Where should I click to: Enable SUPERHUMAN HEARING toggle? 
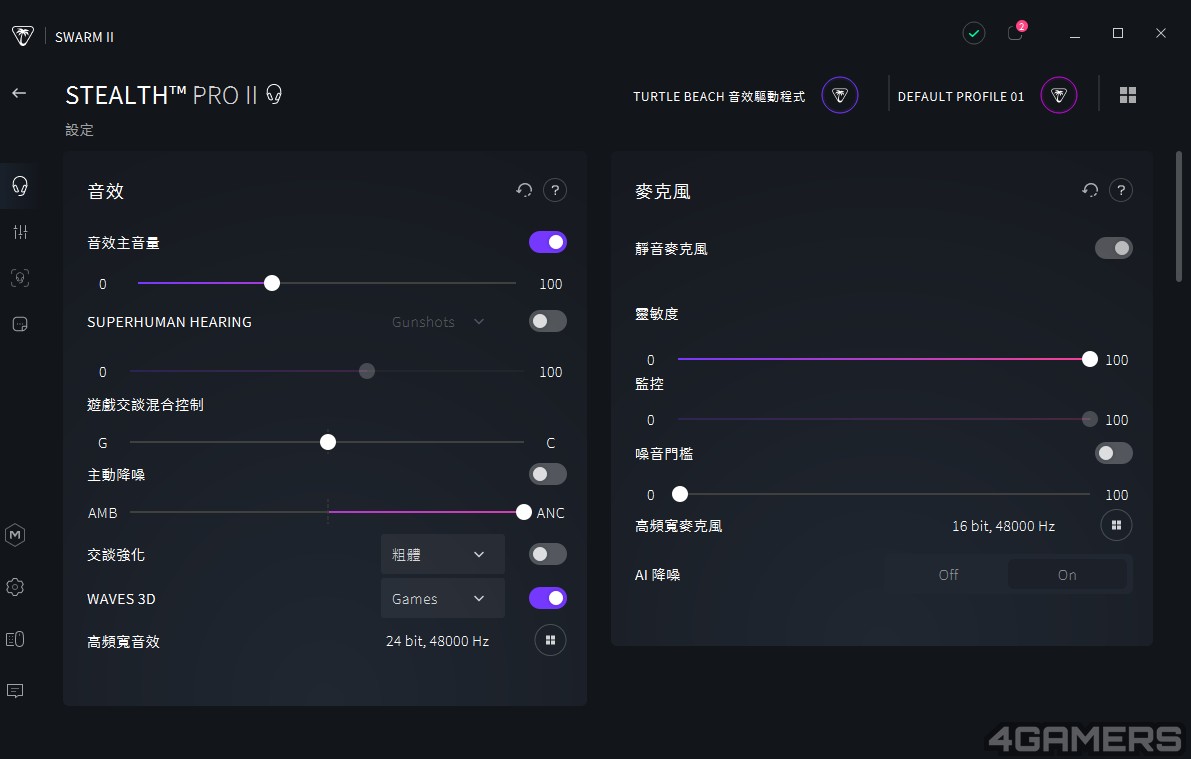pos(548,321)
